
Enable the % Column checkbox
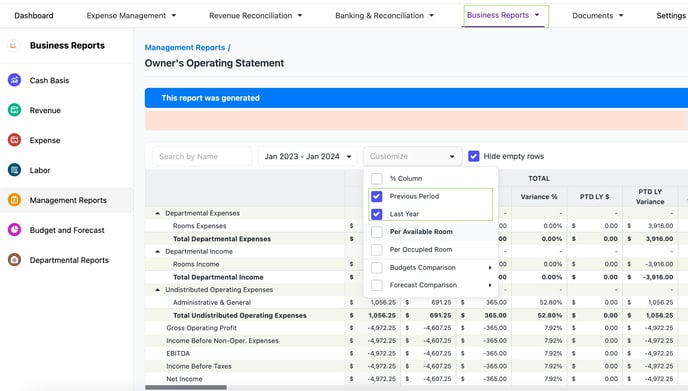376,179
